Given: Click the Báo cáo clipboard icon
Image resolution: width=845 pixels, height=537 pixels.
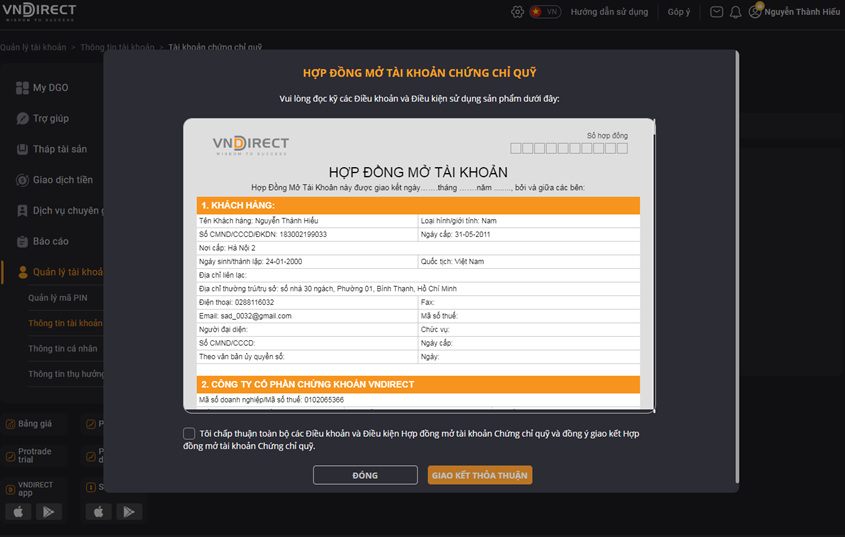Looking at the screenshot, I should tap(22, 241).
